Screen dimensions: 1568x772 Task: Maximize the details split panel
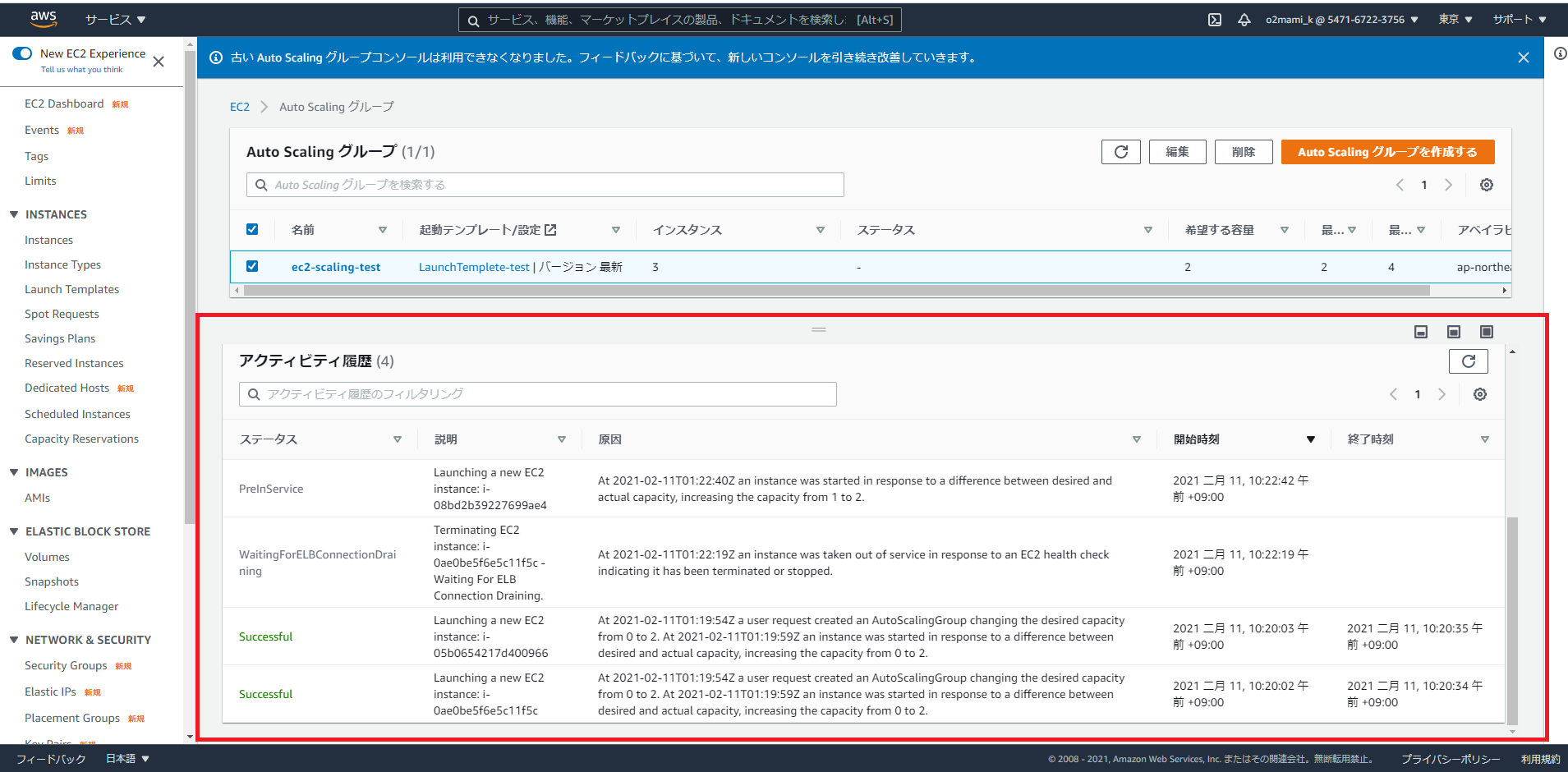[1487, 332]
